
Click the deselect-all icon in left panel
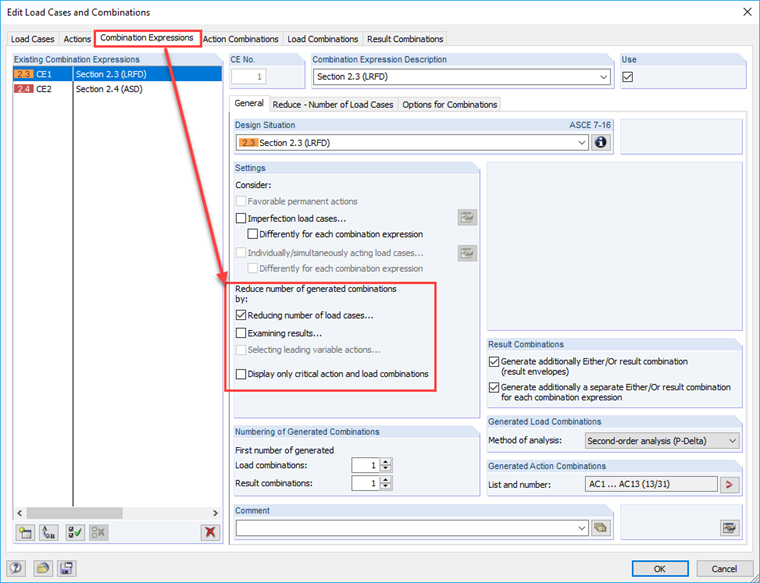(98, 533)
